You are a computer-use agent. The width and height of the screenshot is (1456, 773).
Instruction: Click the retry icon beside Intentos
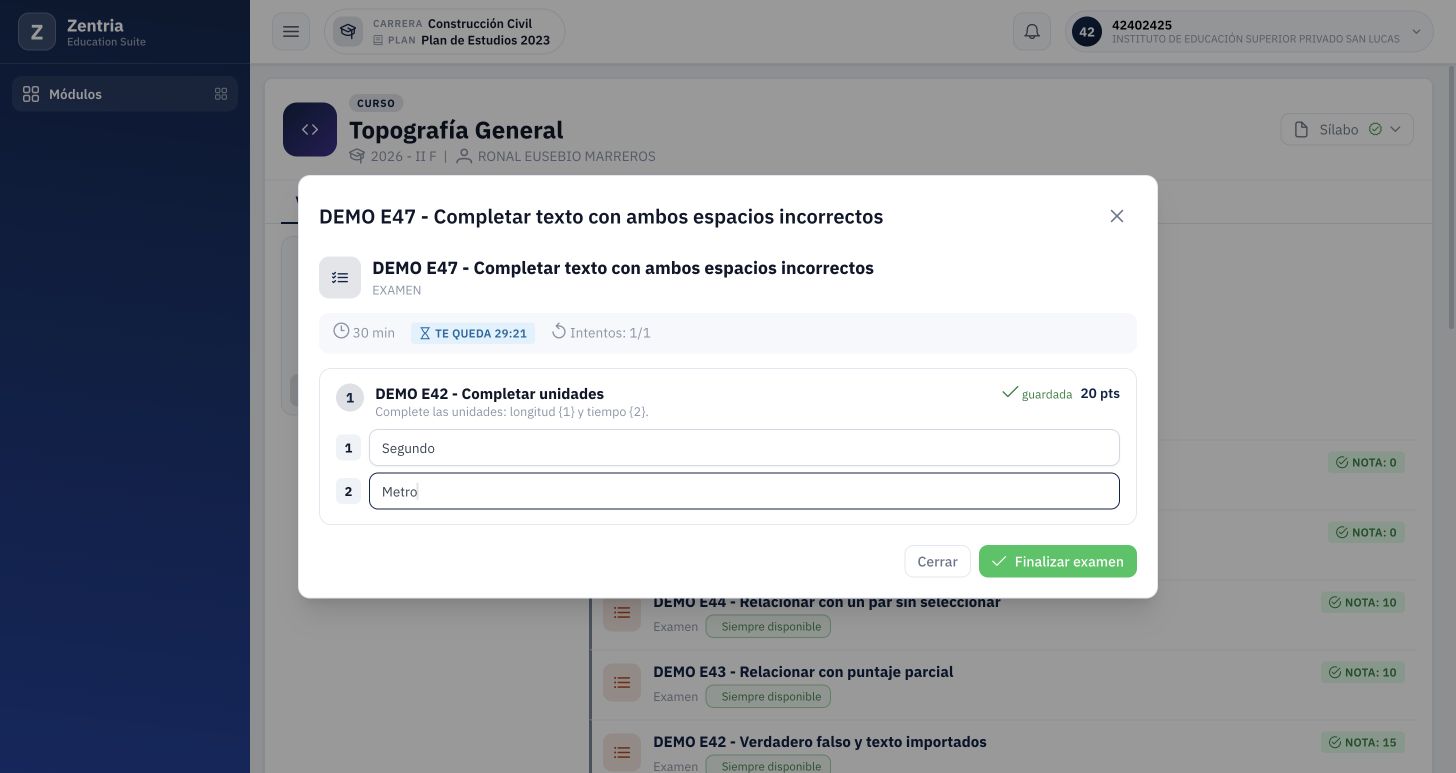[x=559, y=331]
